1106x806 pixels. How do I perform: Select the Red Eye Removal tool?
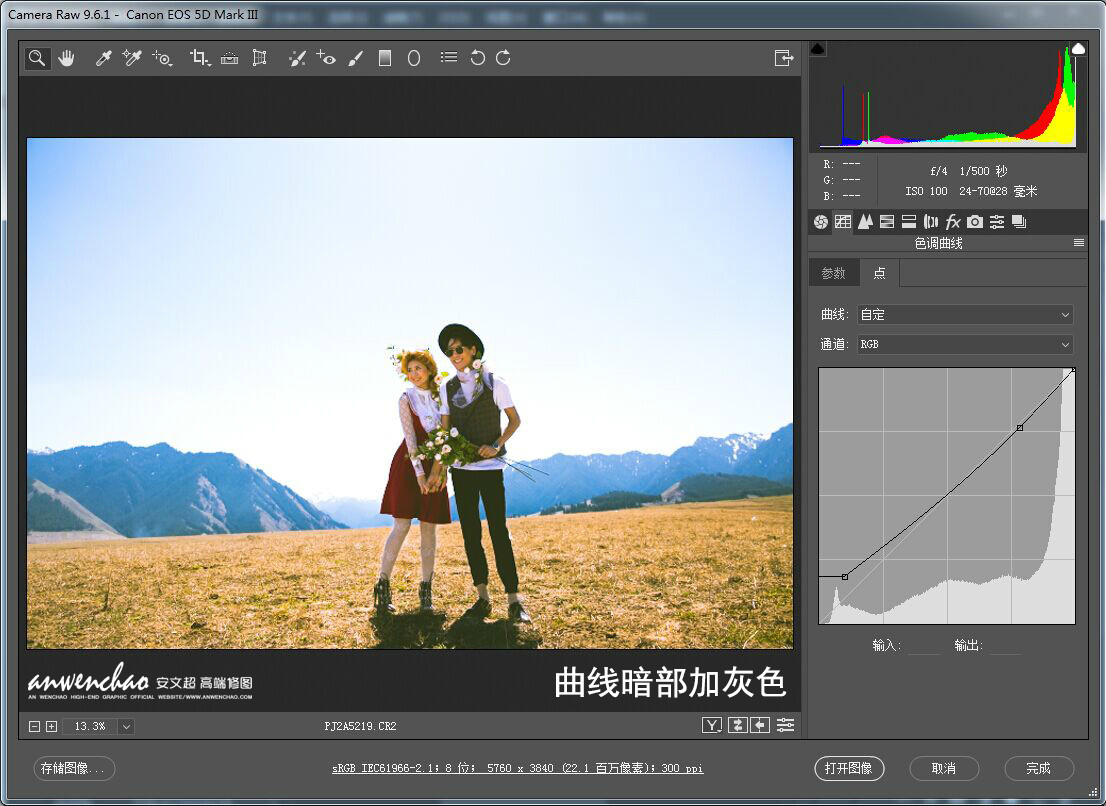326,58
